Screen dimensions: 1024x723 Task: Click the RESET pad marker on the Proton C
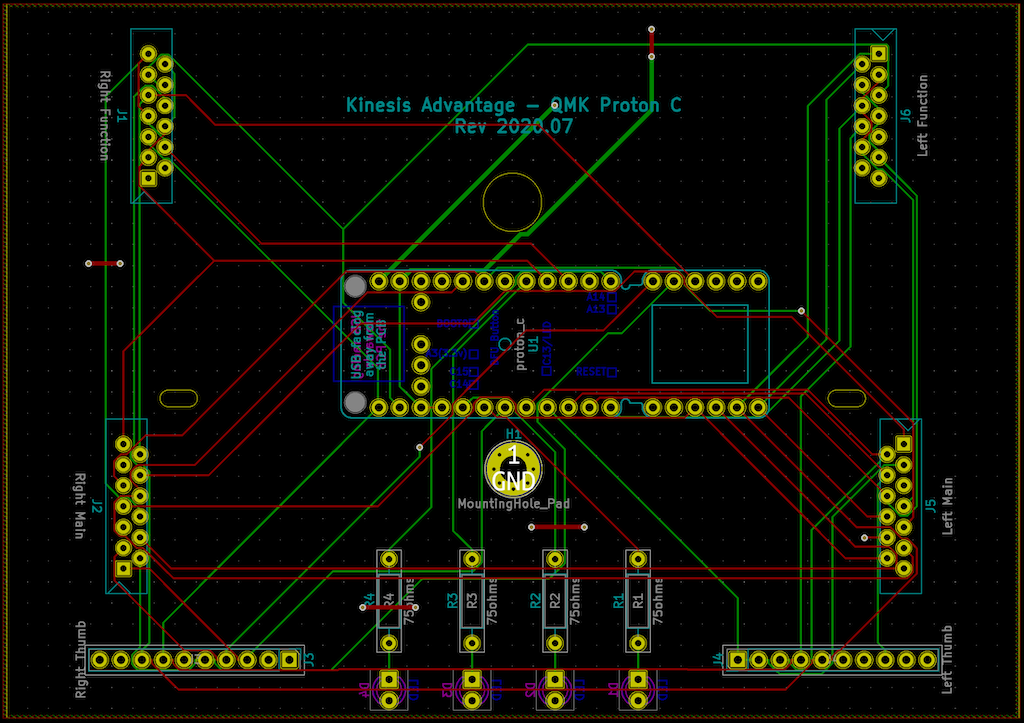612,372
